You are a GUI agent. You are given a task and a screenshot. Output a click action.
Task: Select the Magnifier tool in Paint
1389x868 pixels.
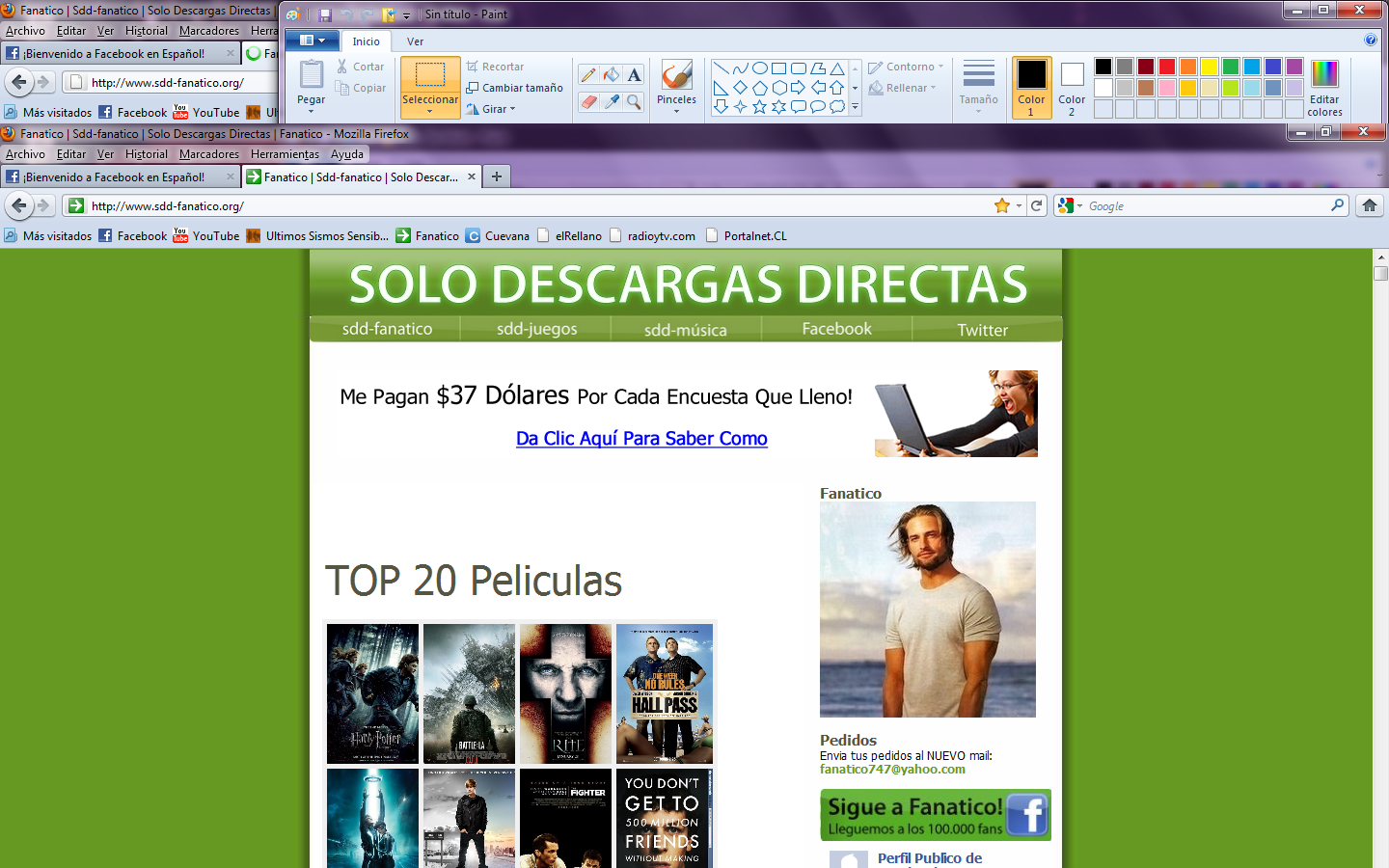point(634,101)
